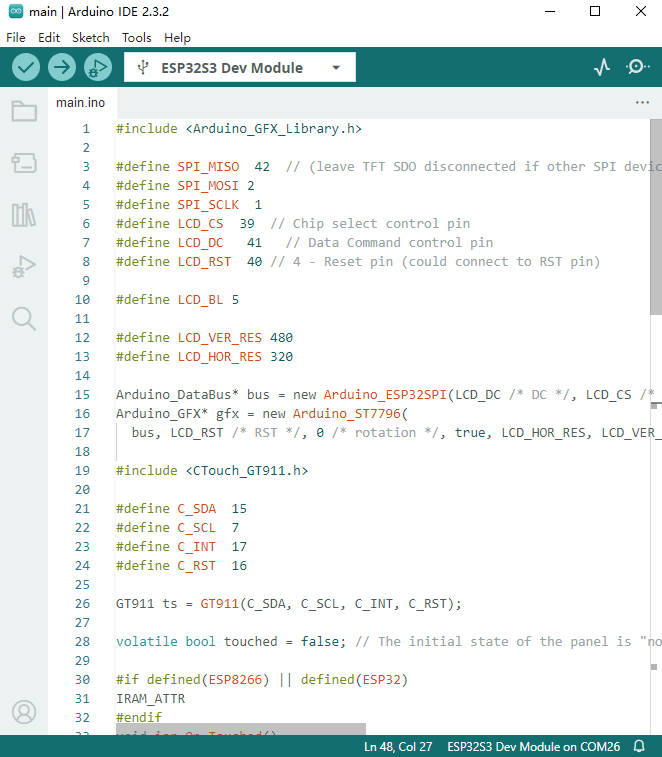
Task: Click line number 16 in the gutter
Action: (82, 414)
